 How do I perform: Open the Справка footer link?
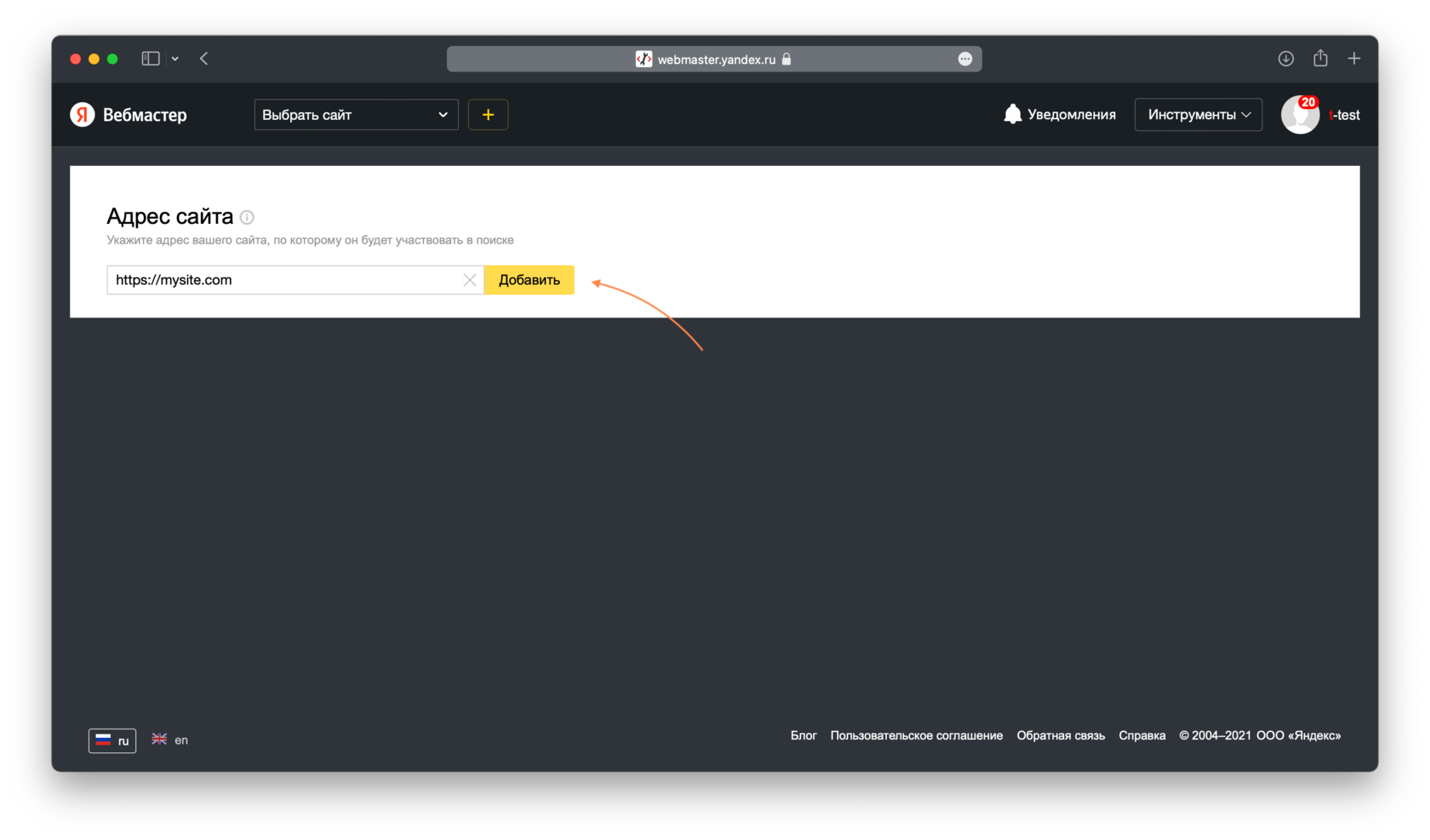(1142, 735)
